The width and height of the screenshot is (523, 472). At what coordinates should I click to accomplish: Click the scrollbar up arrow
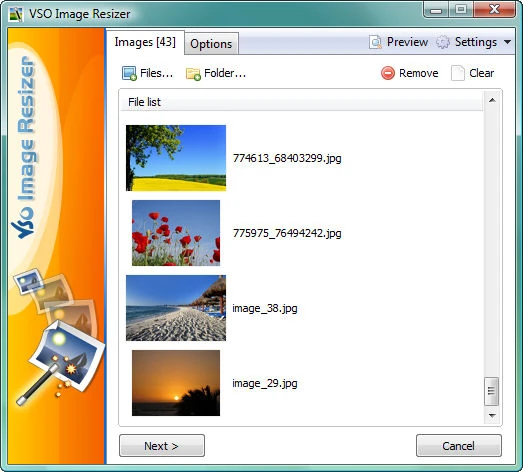point(492,100)
